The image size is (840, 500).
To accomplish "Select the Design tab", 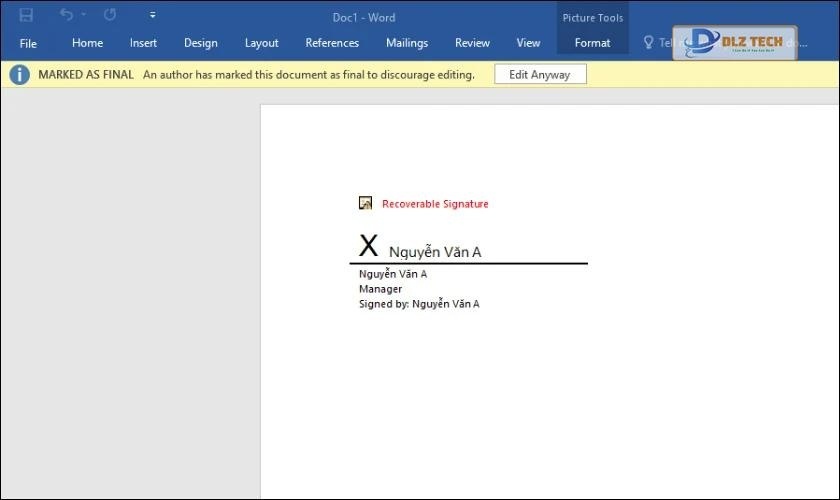I will (x=200, y=43).
